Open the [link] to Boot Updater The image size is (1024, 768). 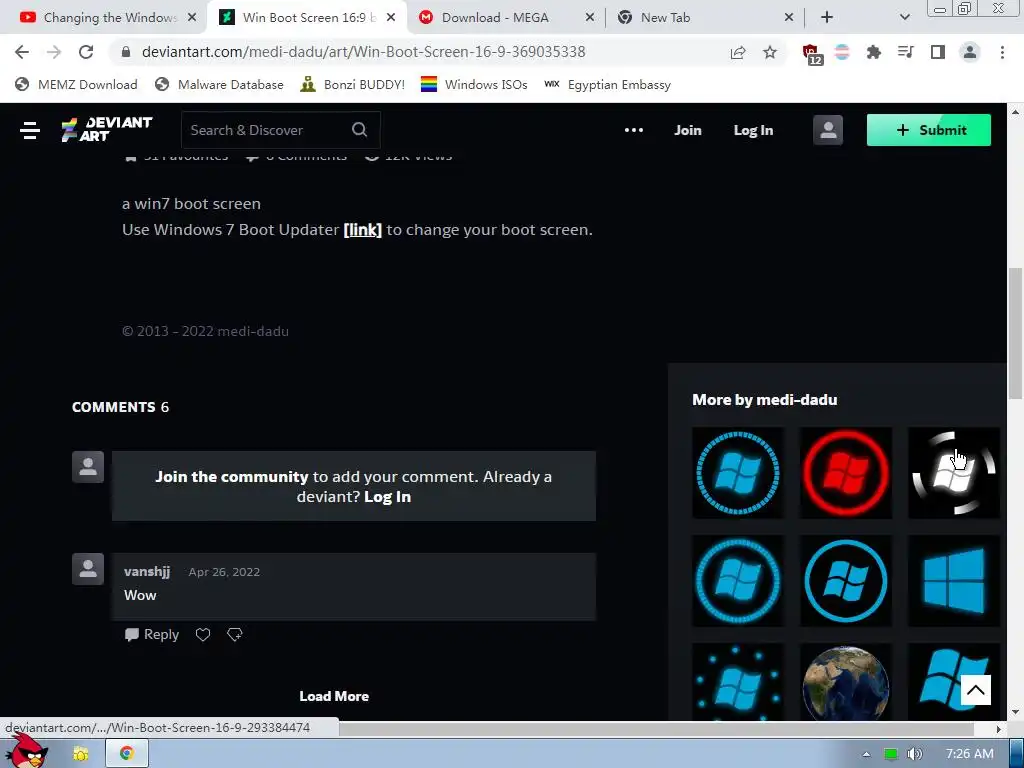pyautogui.click(x=362, y=230)
